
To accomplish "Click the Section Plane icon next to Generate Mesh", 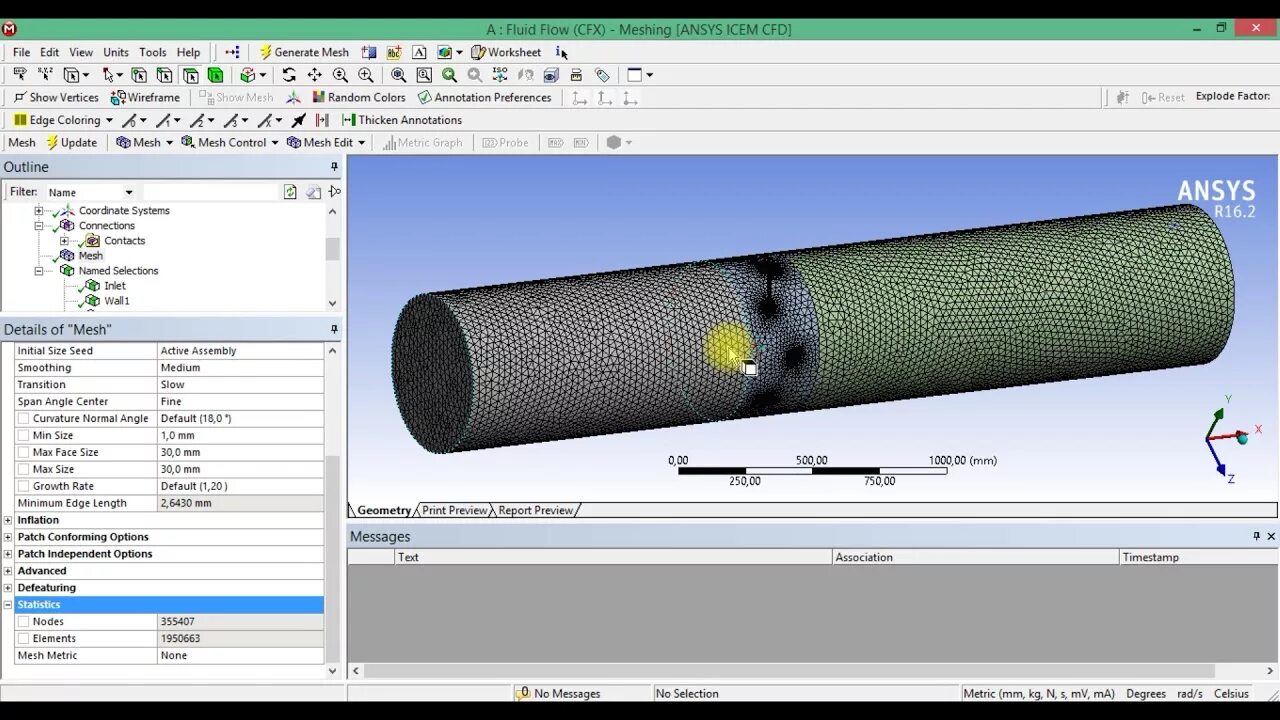I will (369, 52).
